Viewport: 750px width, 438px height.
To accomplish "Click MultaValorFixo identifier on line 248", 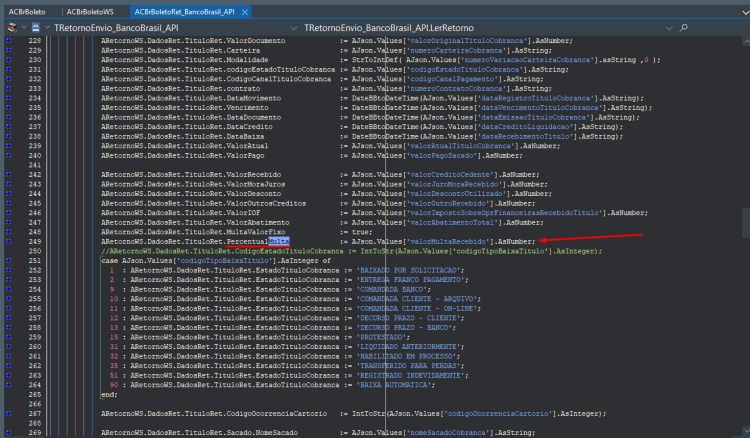I will (256, 232).
